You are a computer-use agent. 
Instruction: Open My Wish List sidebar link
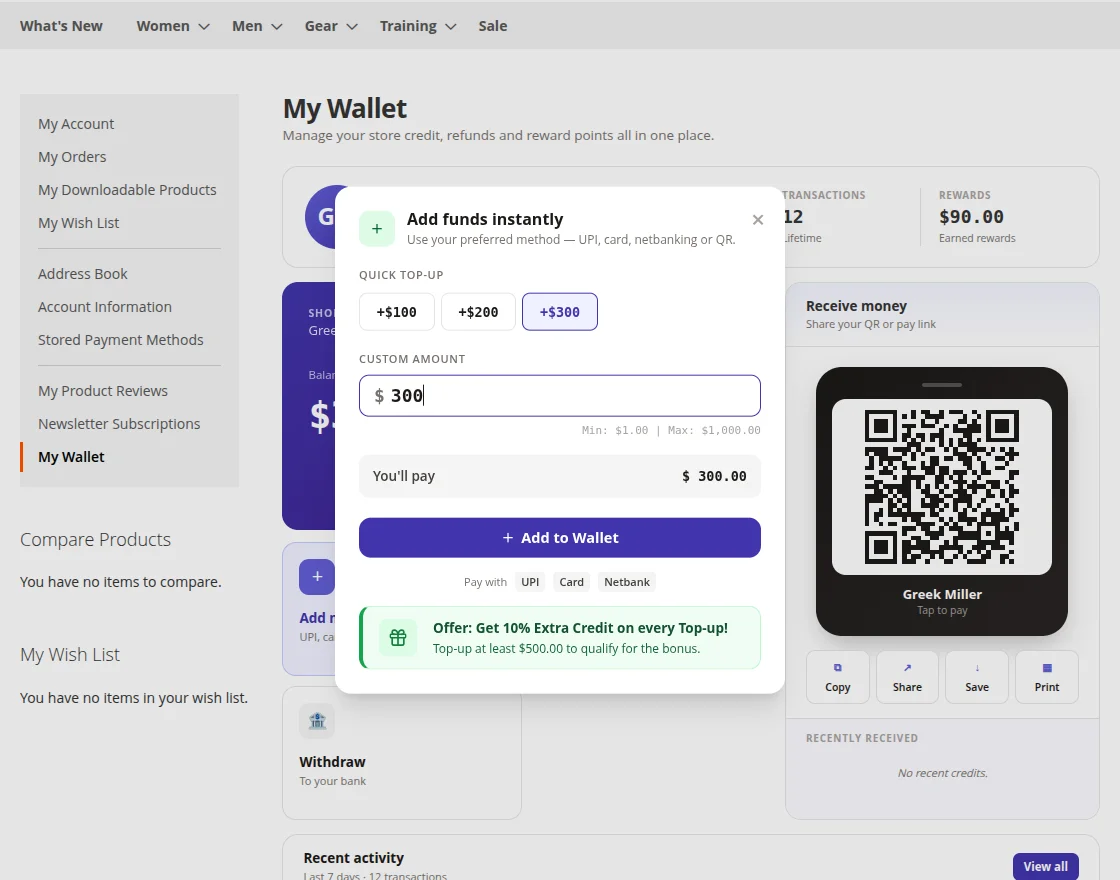pyautogui.click(x=79, y=222)
